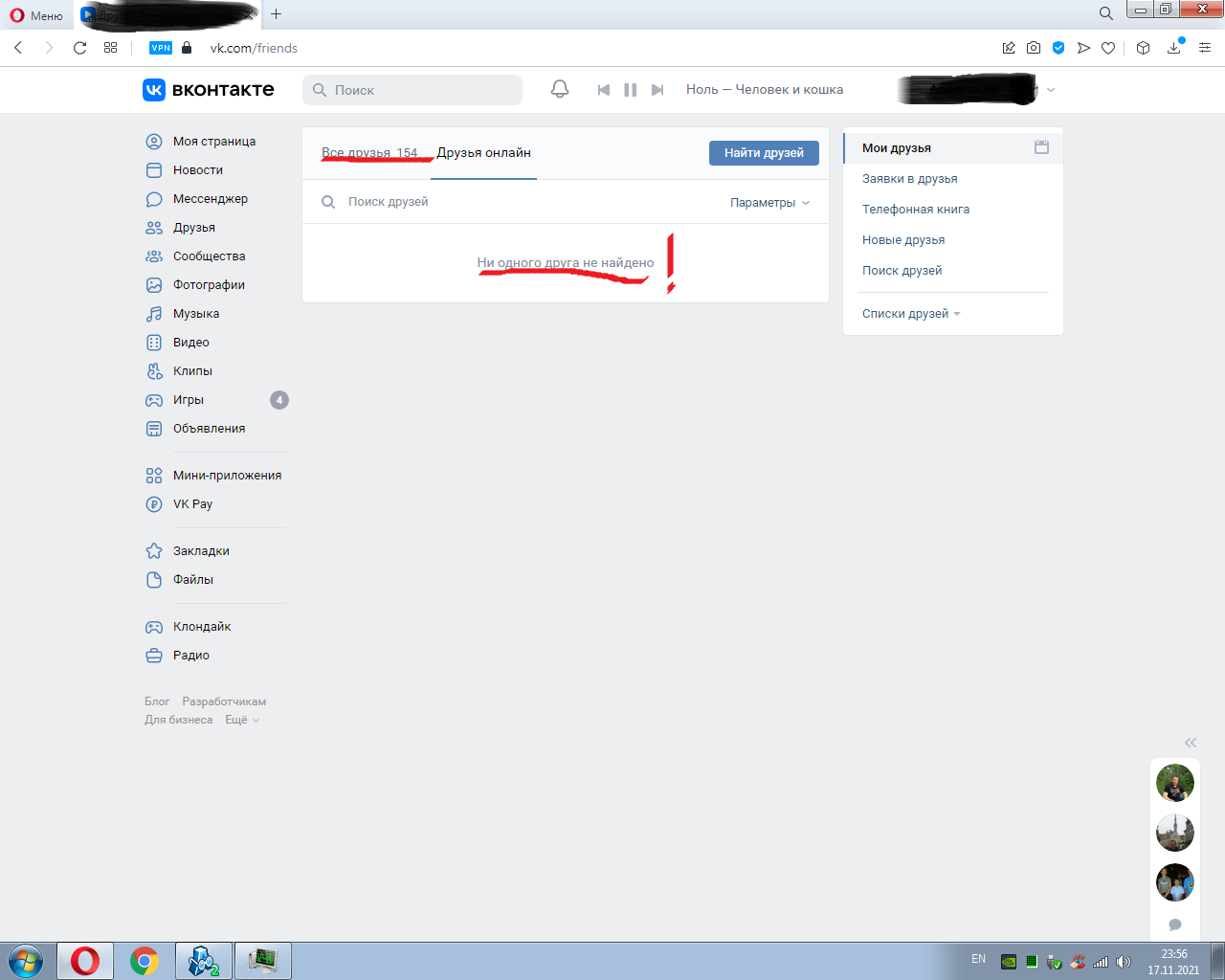Open Google Chrome from the taskbar
This screenshot has width=1225, height=980.
145,961
